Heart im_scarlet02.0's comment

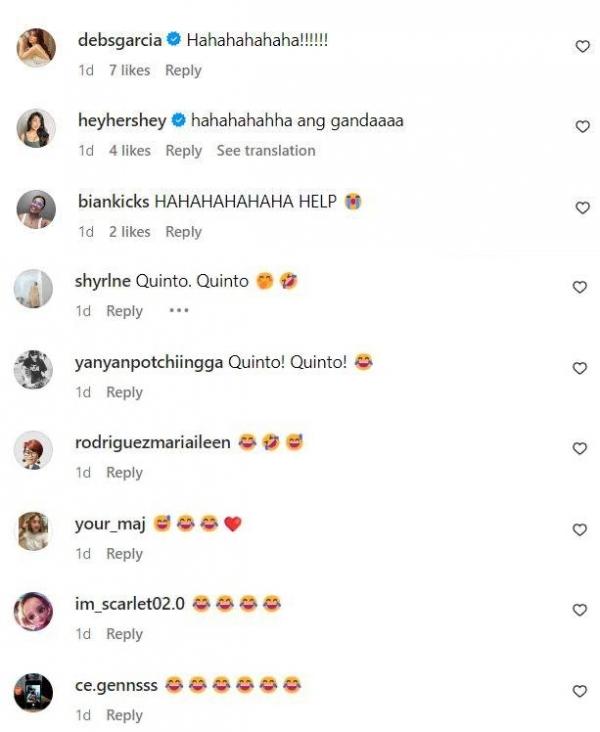579,610
